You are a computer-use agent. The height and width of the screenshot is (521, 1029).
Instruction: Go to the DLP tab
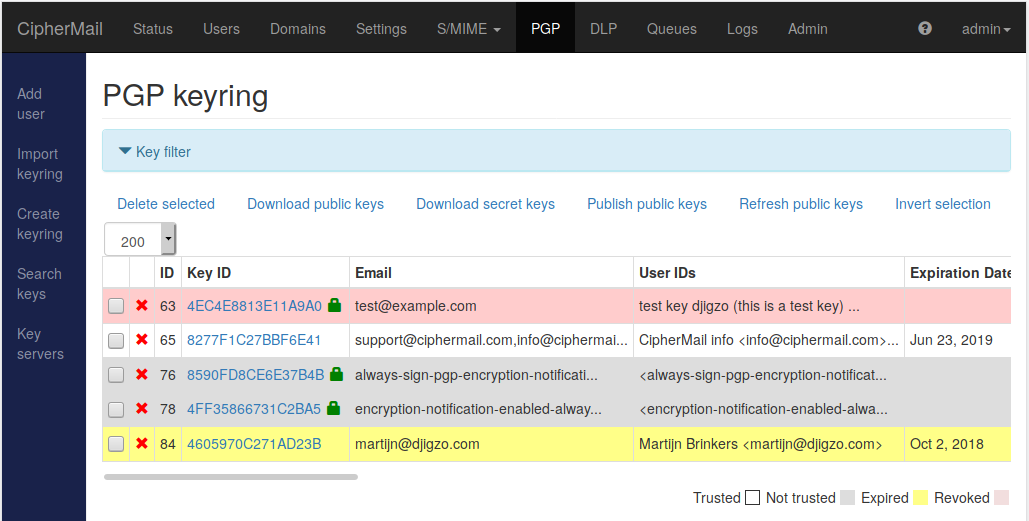[x=603, y=29]
